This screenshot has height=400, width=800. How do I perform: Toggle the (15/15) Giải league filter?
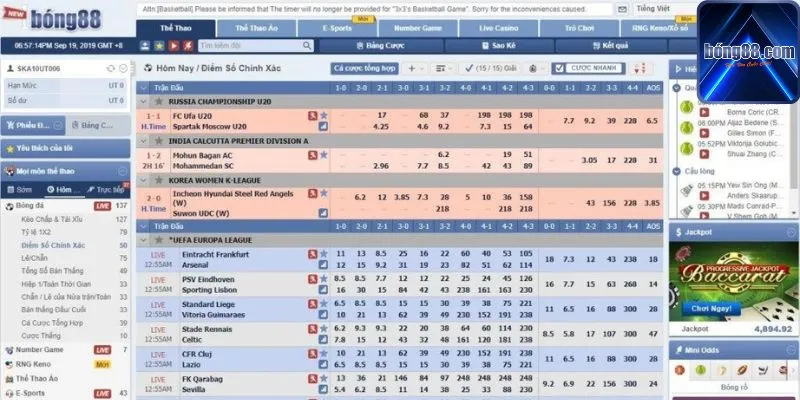pyautogui.click(x=491, y=68)
